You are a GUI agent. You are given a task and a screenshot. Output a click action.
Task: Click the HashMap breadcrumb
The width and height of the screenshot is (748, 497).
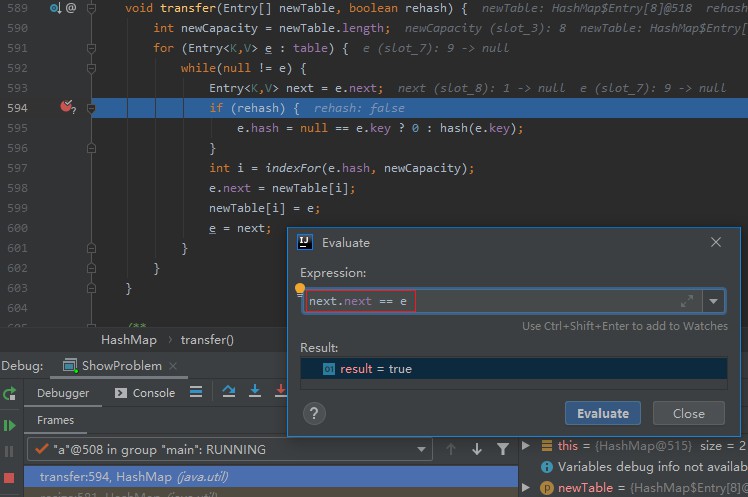pos(129,340)
